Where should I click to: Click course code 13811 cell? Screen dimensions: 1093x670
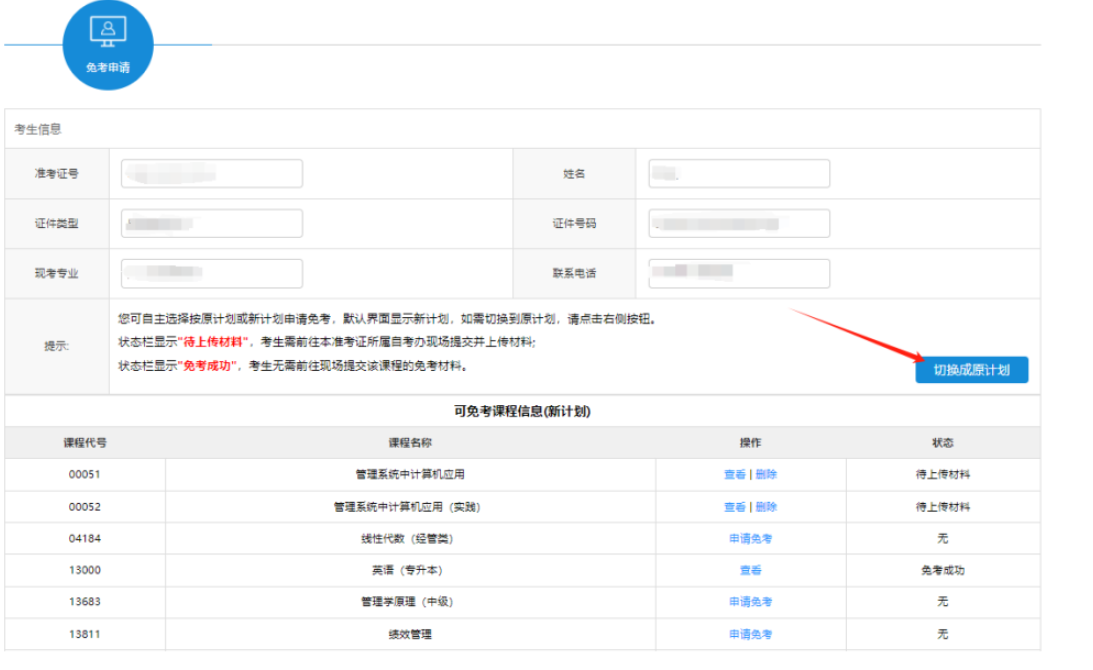(x=85, y=634)
